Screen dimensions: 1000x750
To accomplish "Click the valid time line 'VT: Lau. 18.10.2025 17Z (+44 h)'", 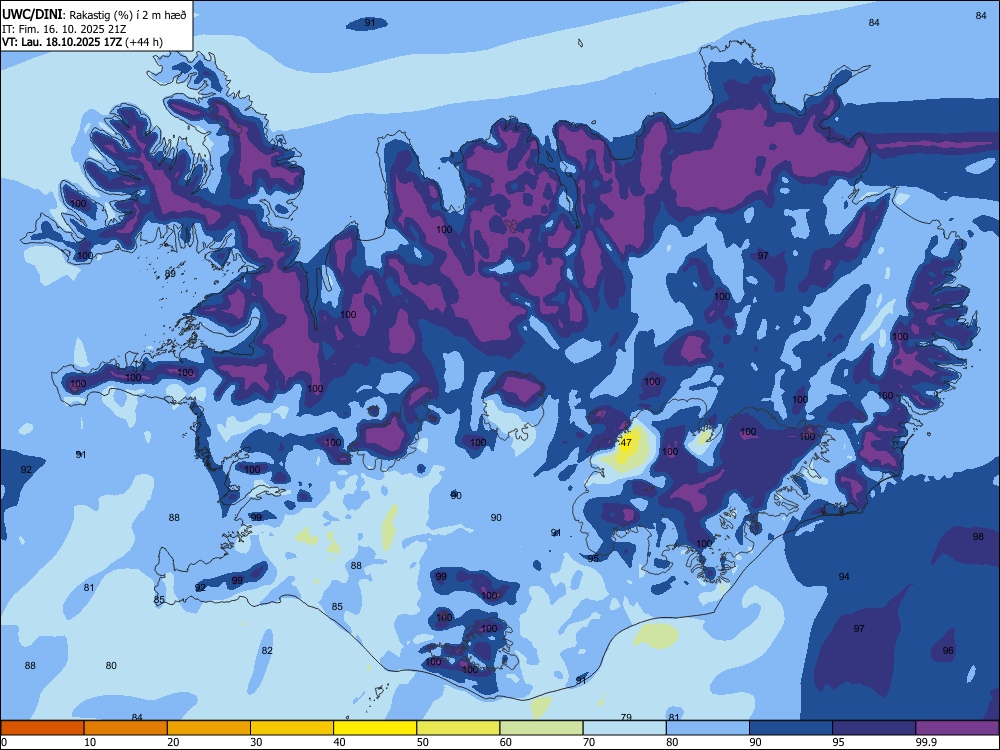I will [82, 42].
